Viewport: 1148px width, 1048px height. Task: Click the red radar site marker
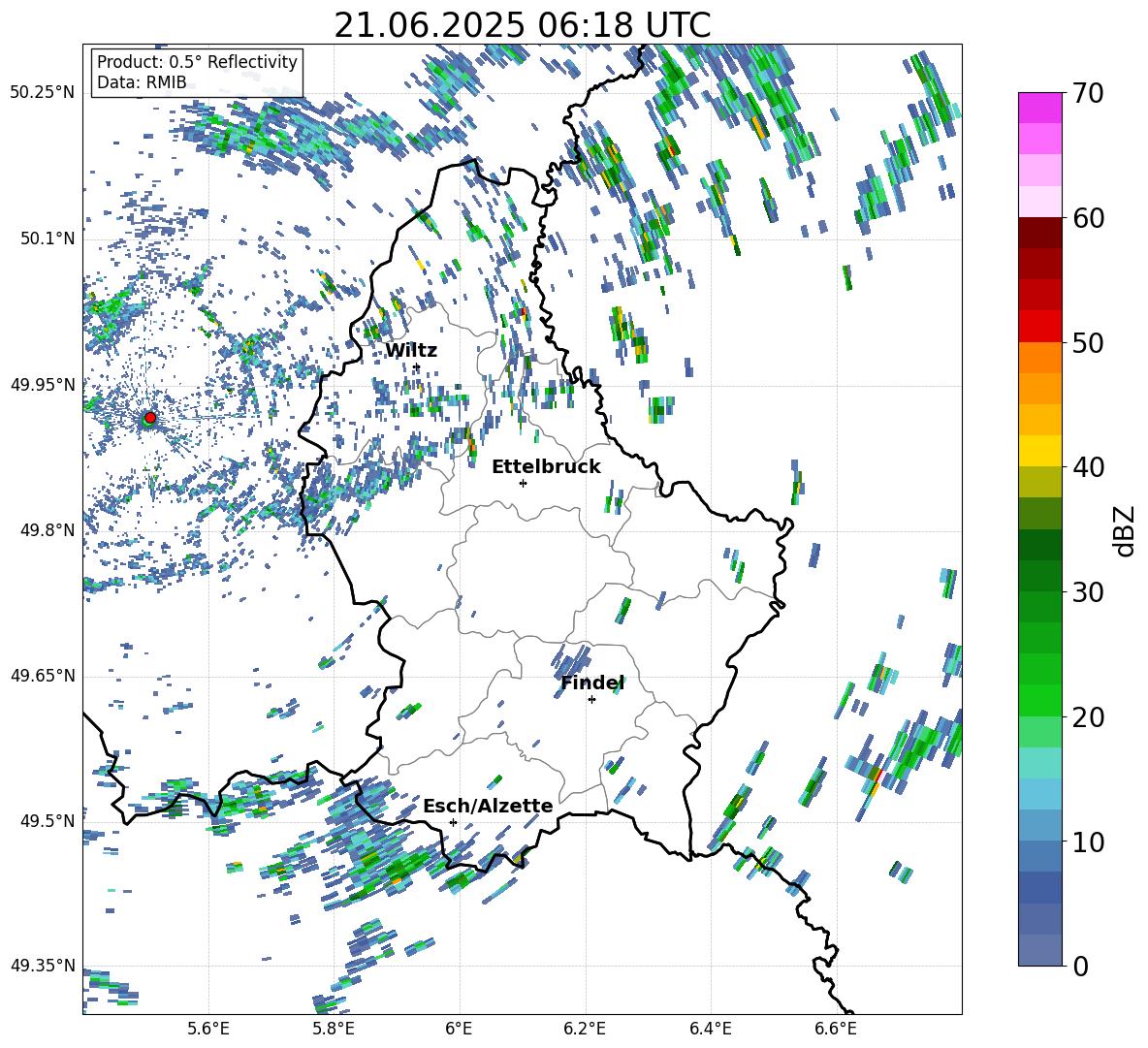pyautogui.click(x=150, y=418)
